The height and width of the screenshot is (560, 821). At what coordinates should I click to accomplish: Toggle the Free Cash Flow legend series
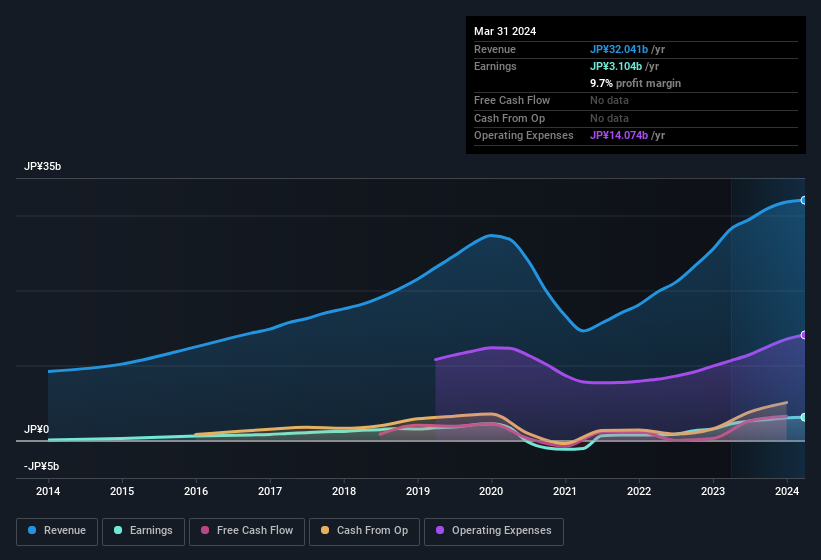(246, 531)
